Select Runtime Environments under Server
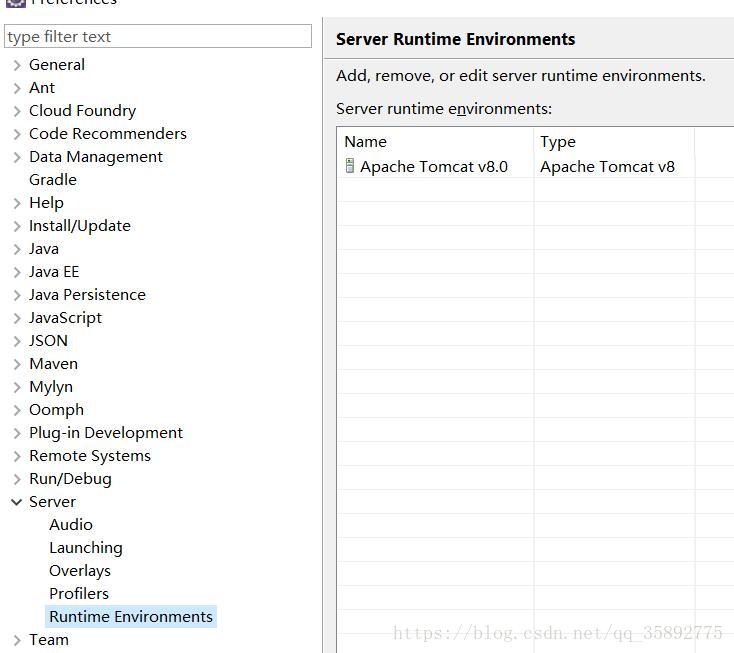Viewport: 734px width, 653px height. coord(131,616)
